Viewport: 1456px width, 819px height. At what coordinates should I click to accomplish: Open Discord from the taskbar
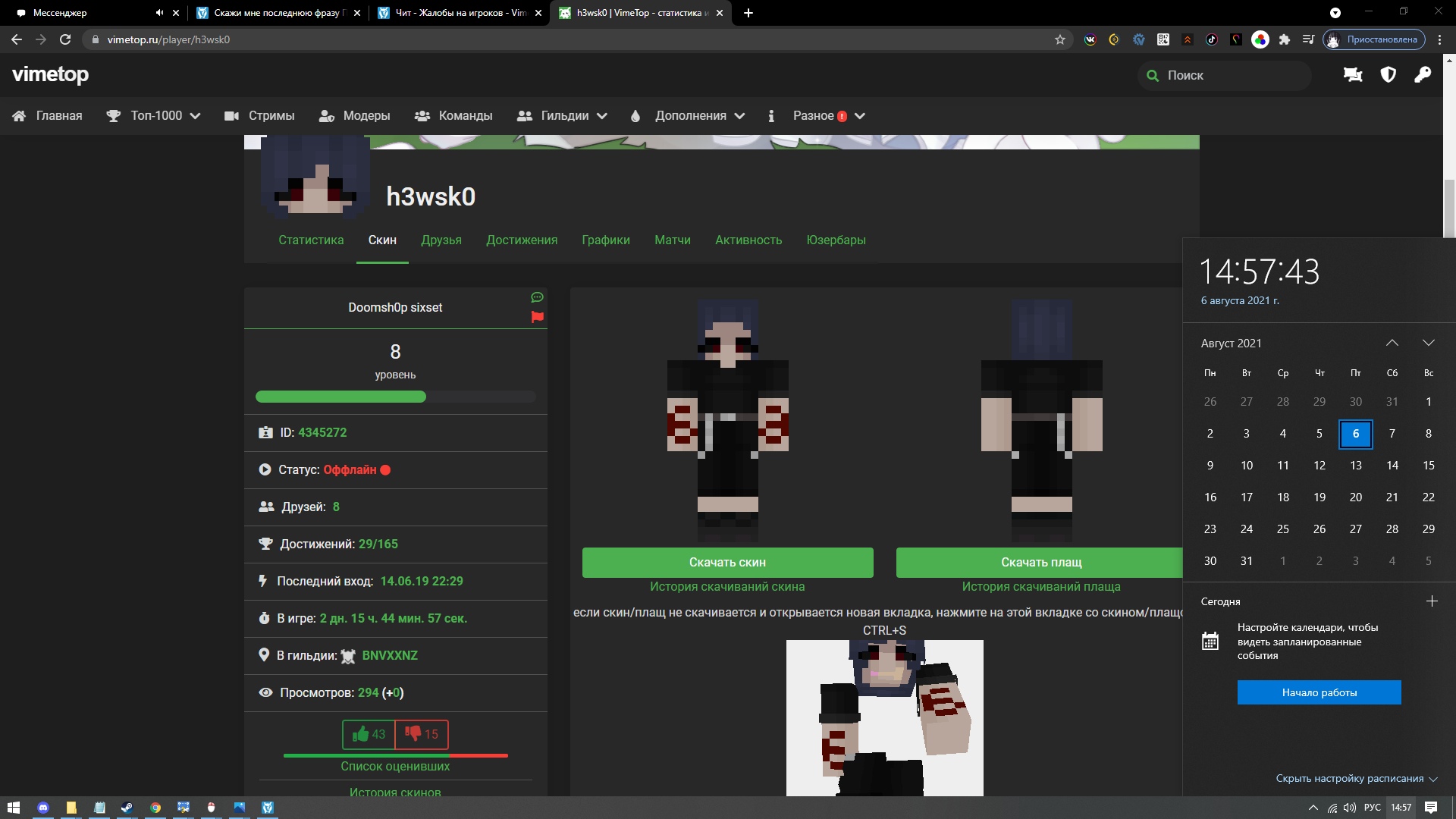click(43, 808)
